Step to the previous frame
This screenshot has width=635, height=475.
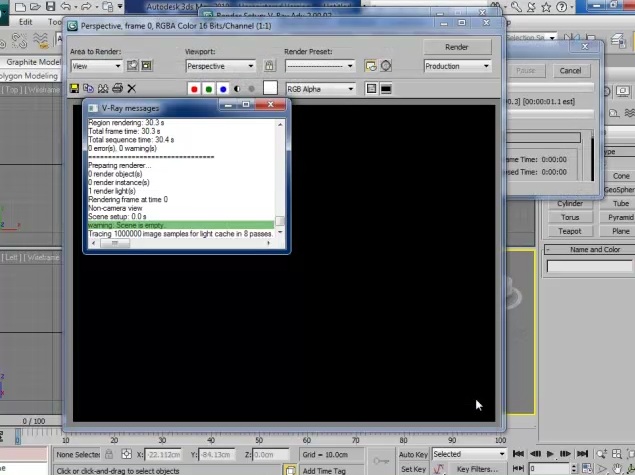point(535,454)
